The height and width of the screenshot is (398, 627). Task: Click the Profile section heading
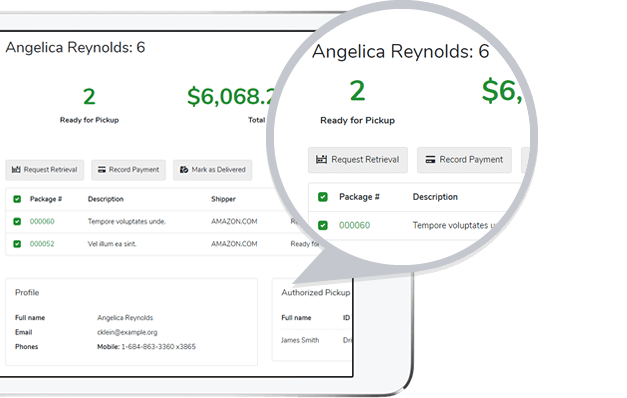tap(27, 292)
